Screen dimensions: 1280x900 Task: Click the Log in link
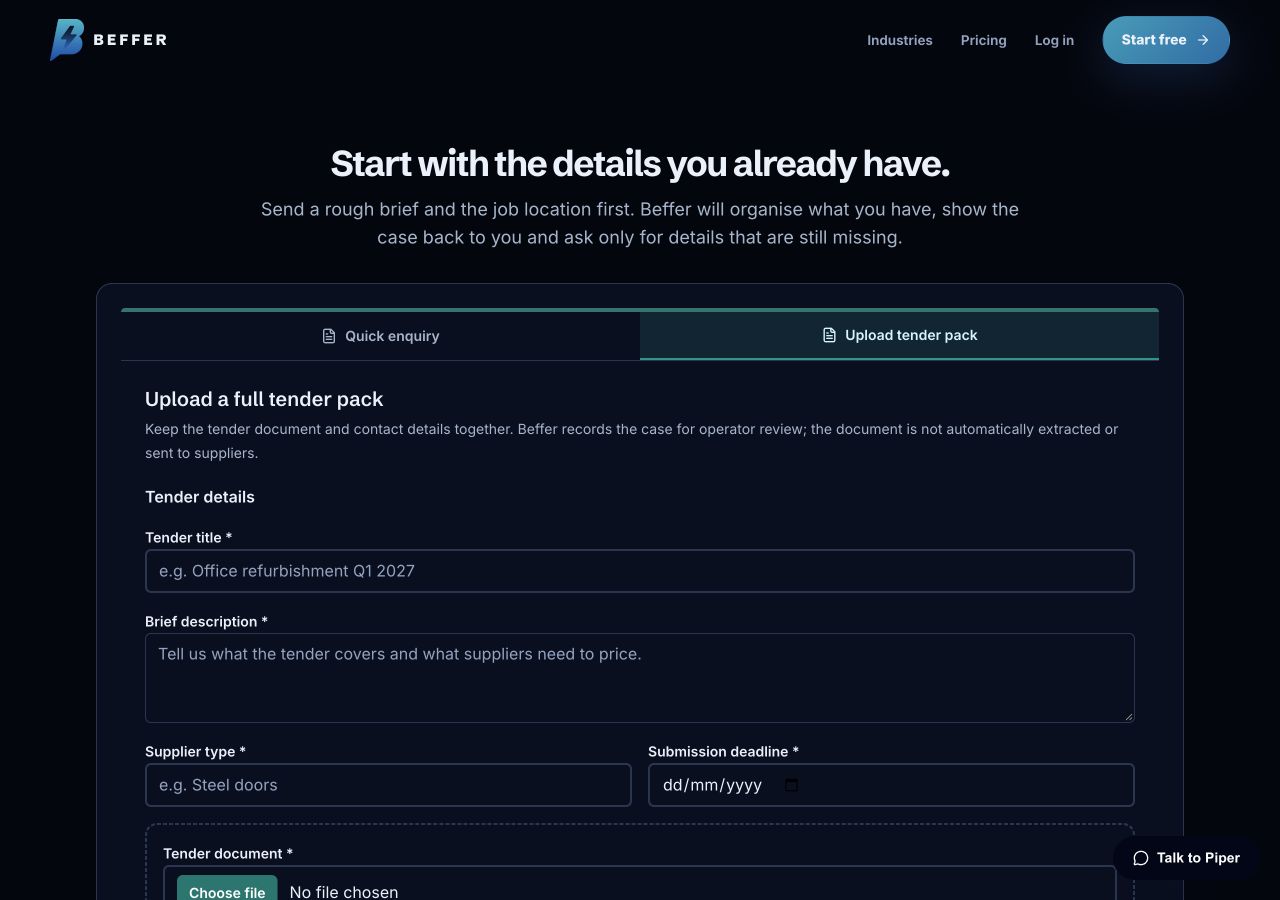[x=1054, y=40]
